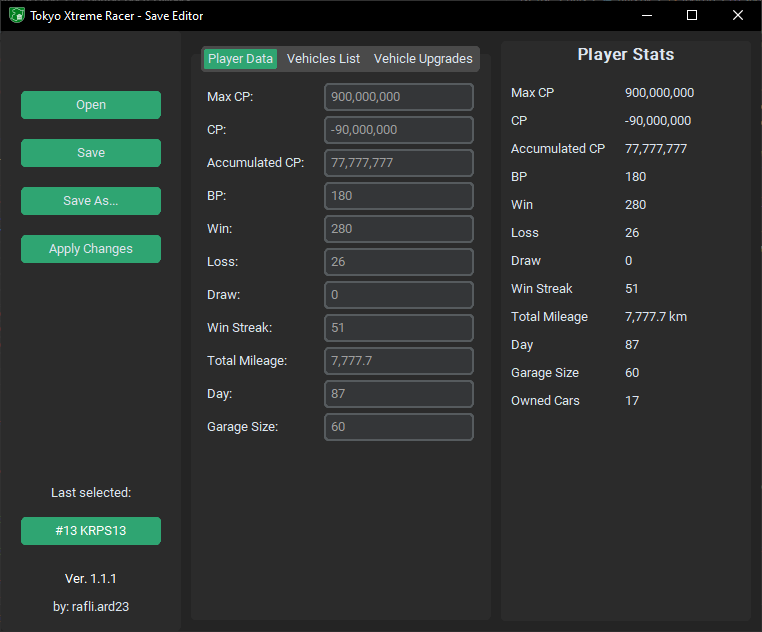Focus the Draw input field

(x=399, y=295)
